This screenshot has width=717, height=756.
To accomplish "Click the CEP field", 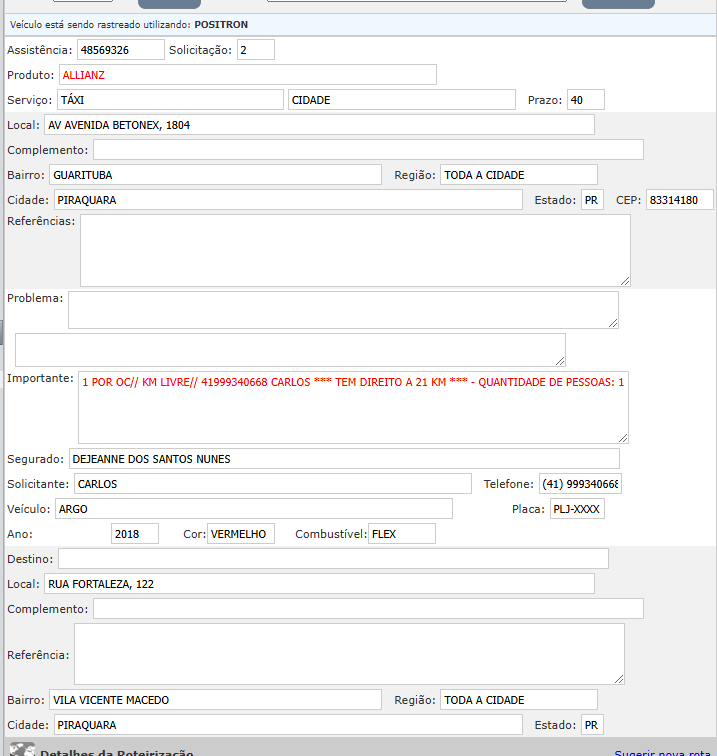I will [679, 200].
